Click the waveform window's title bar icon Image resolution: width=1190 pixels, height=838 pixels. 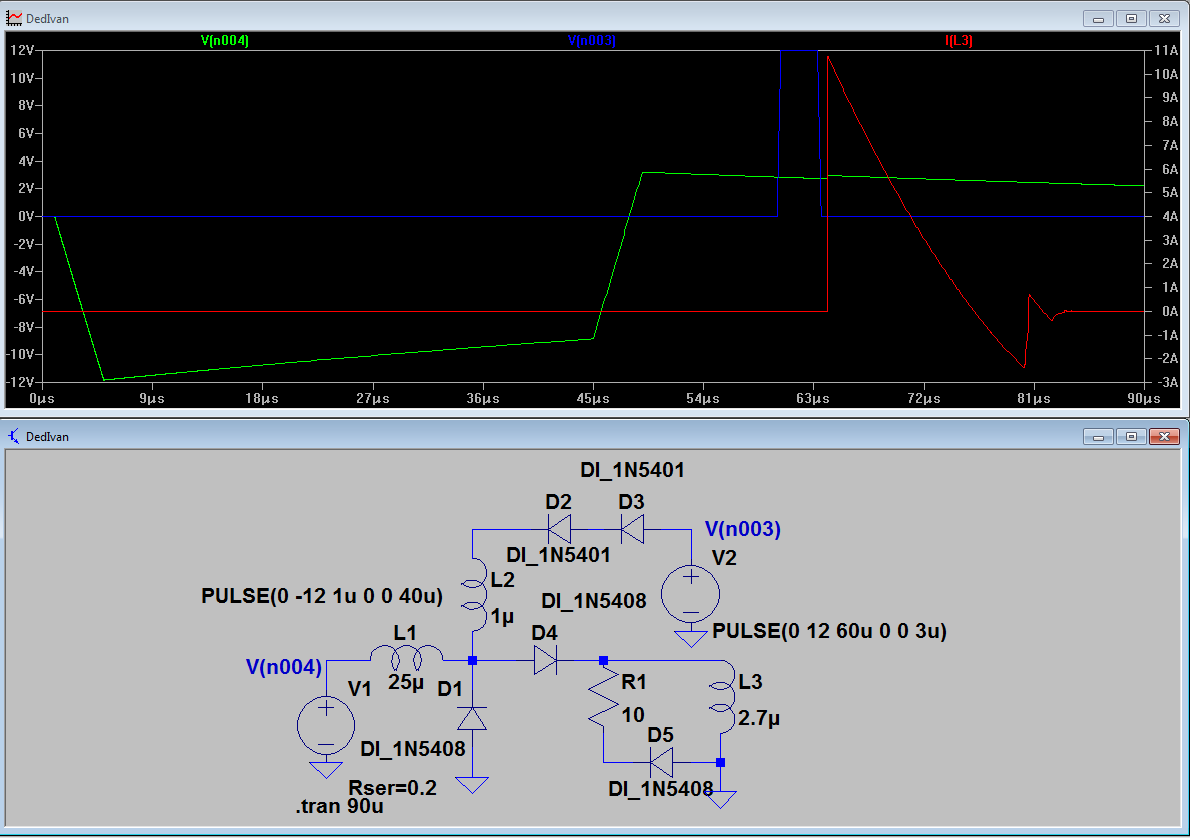pyautogui.click(x=14, y=18)
